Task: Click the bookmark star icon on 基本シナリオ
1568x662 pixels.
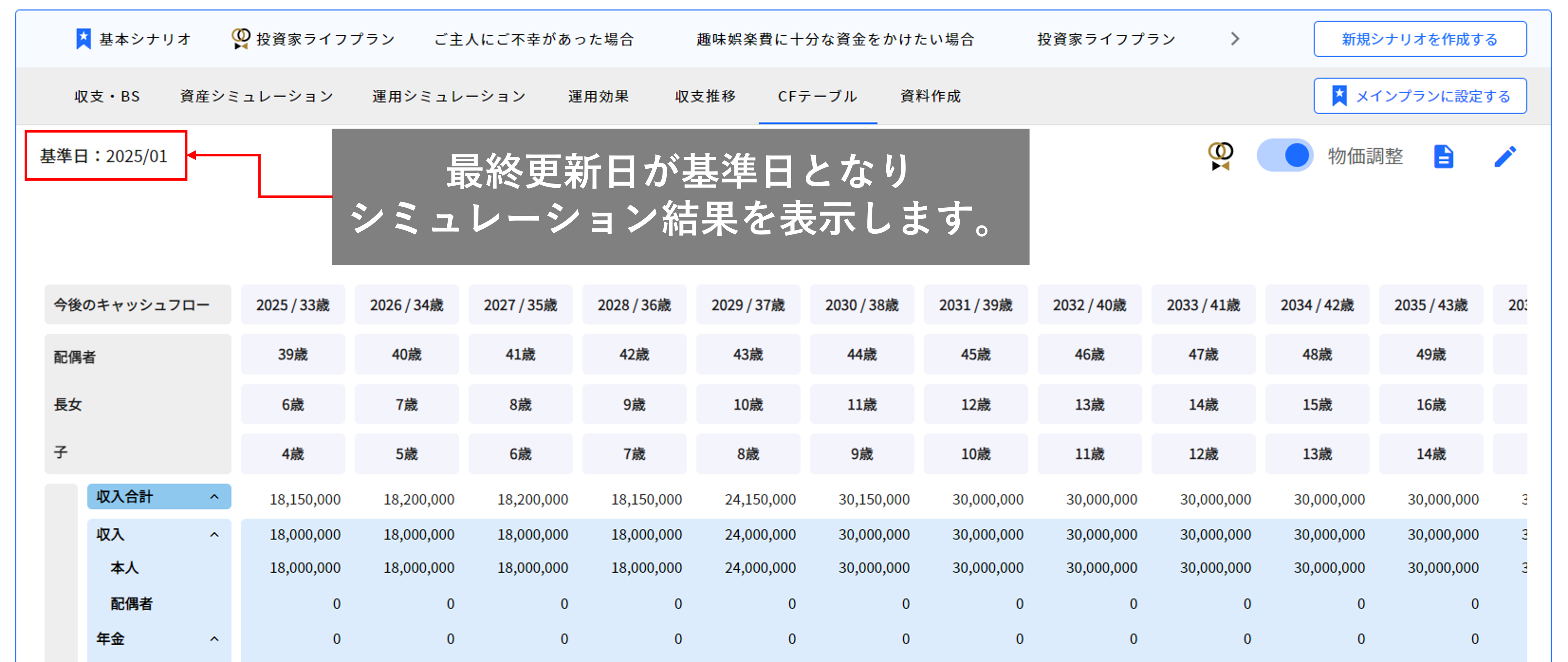Action: pos(83,39)
